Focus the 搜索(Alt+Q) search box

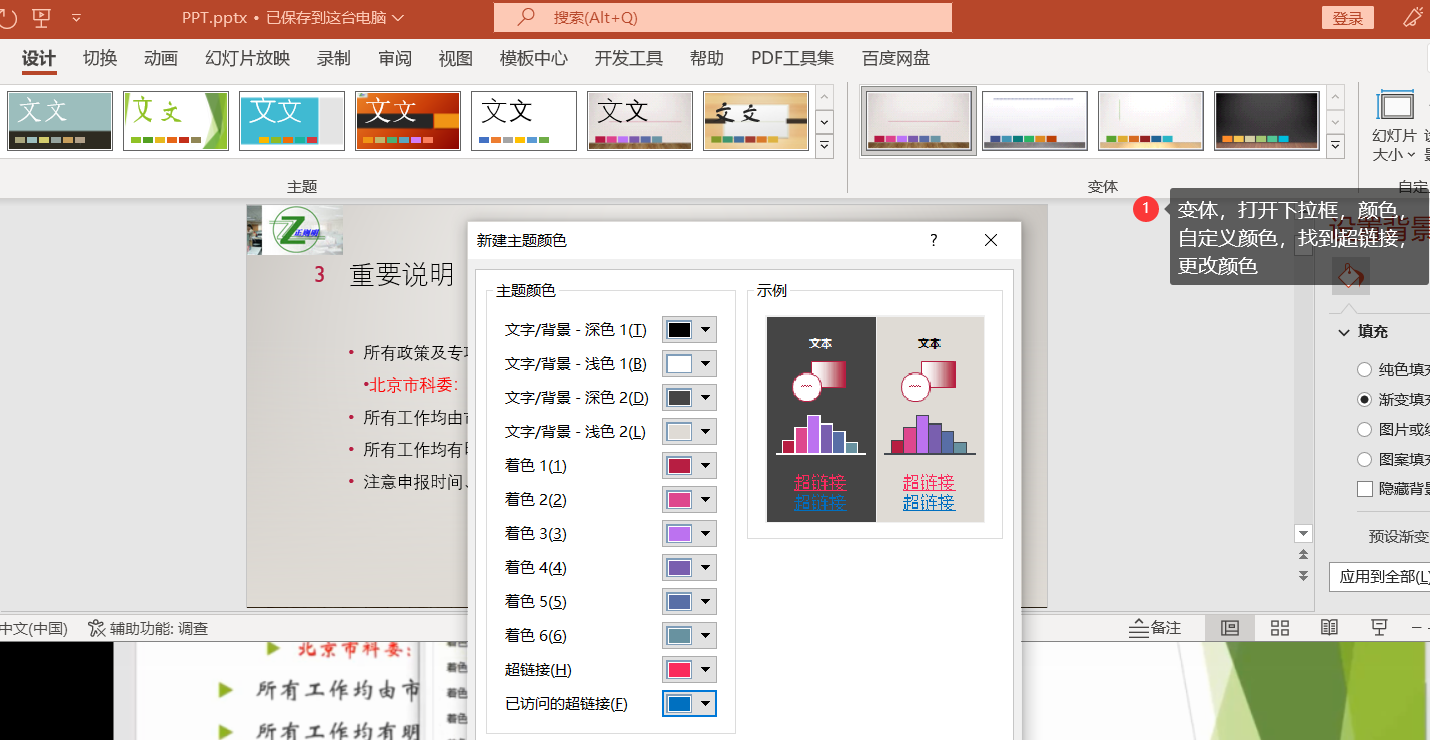click(x=723, y=17)
